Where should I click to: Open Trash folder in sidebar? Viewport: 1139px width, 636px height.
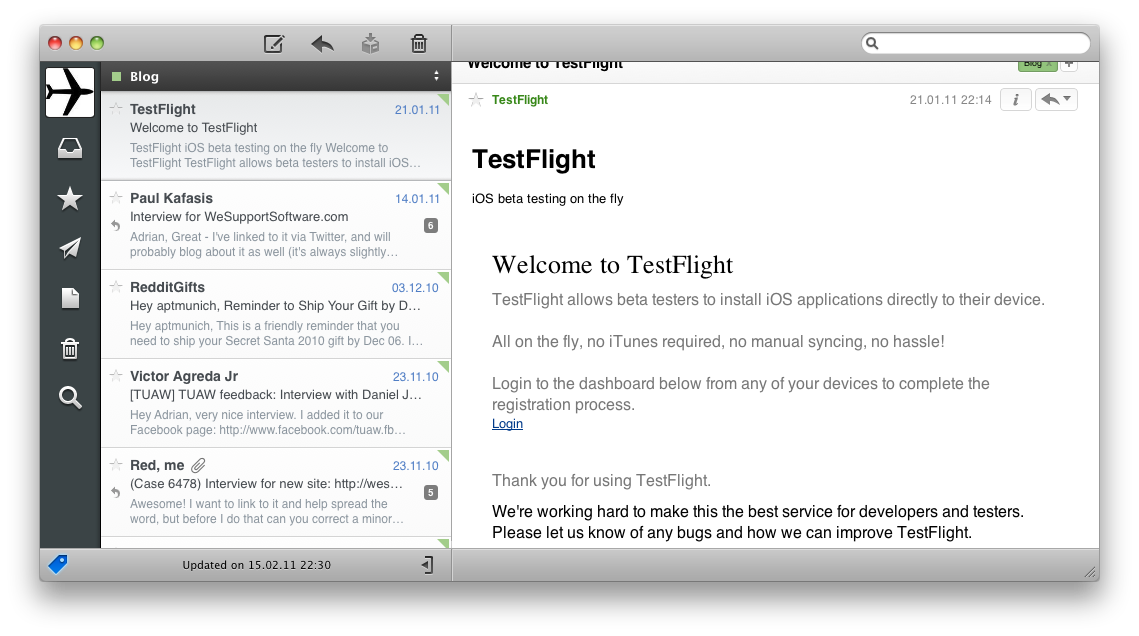70,348
